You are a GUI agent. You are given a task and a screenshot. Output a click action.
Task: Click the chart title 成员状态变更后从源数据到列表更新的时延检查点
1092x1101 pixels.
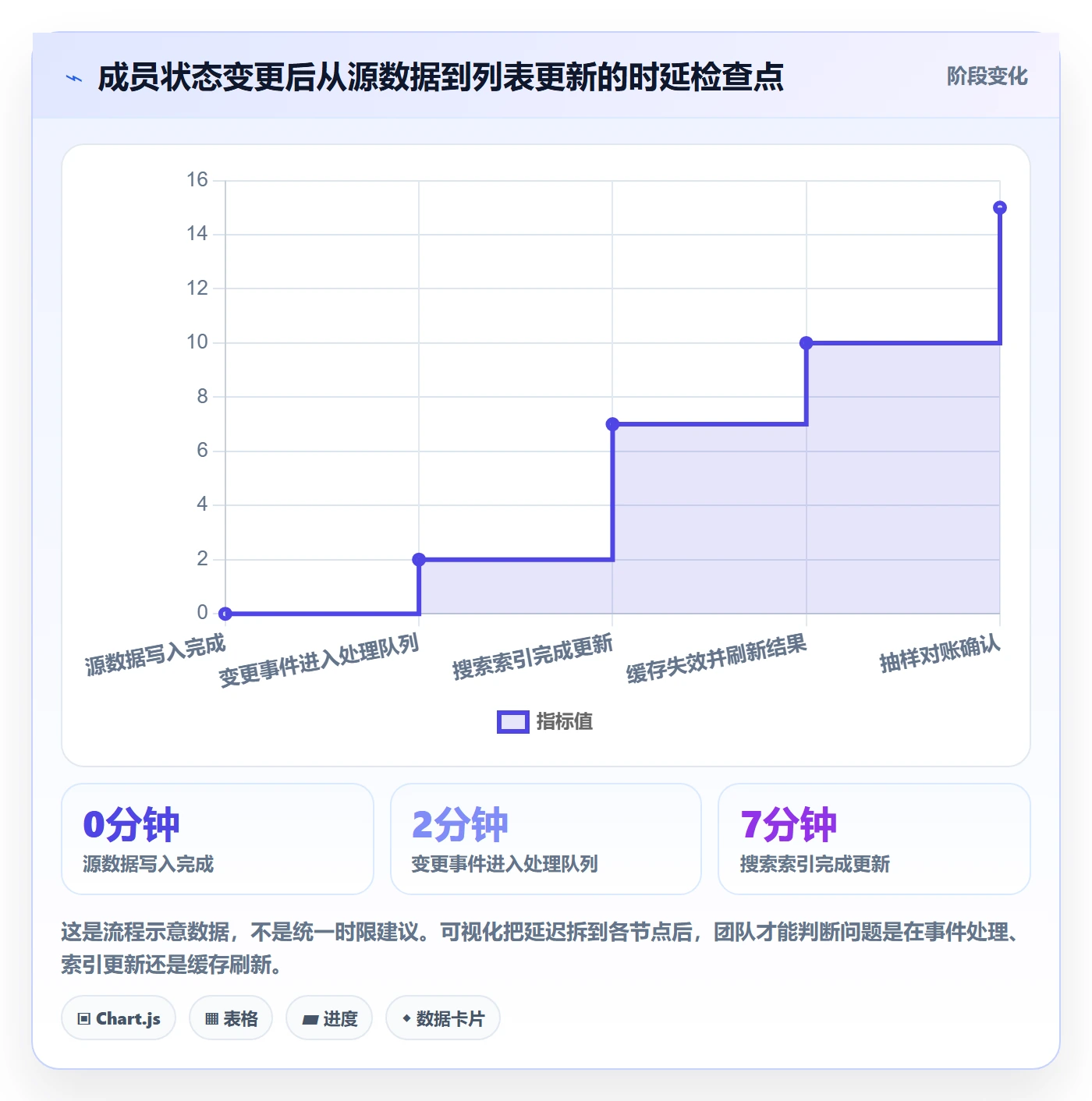click(440, 77)
